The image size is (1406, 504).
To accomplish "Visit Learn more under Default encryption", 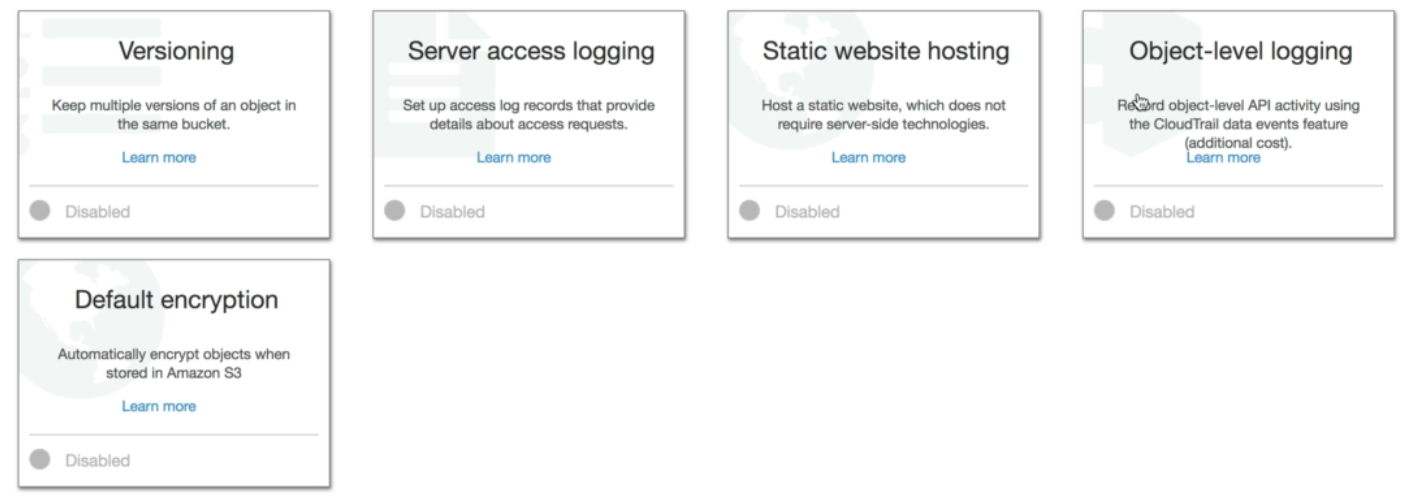I will point(159,406).
